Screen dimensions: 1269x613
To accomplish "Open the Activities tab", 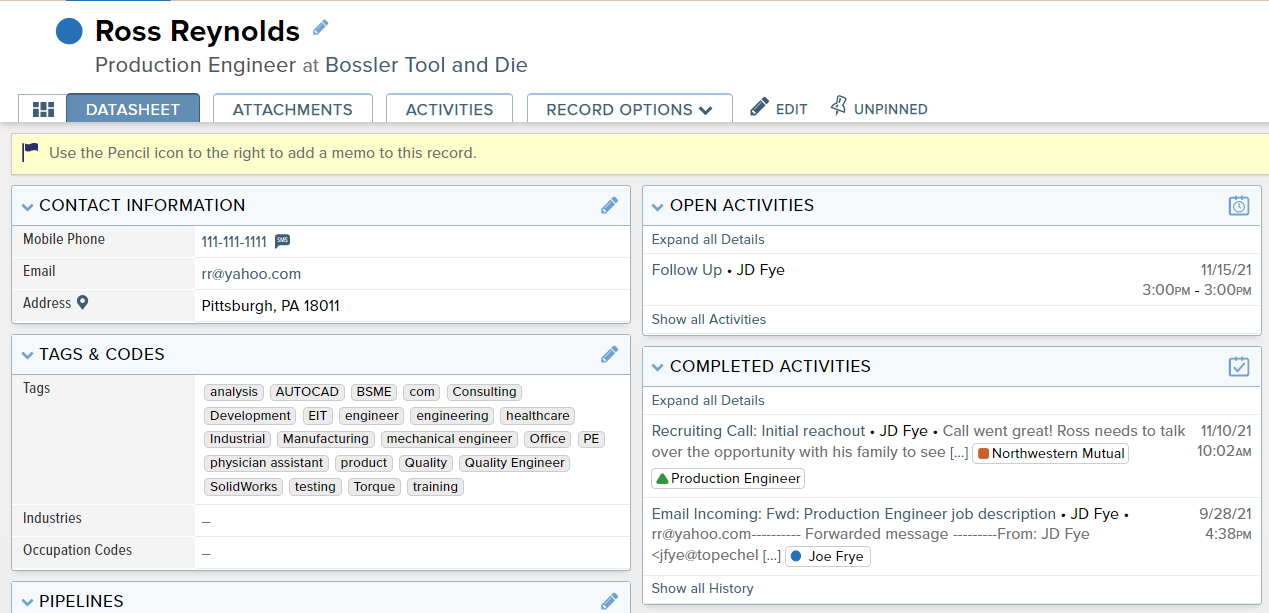I will click(x=449, y=109).
